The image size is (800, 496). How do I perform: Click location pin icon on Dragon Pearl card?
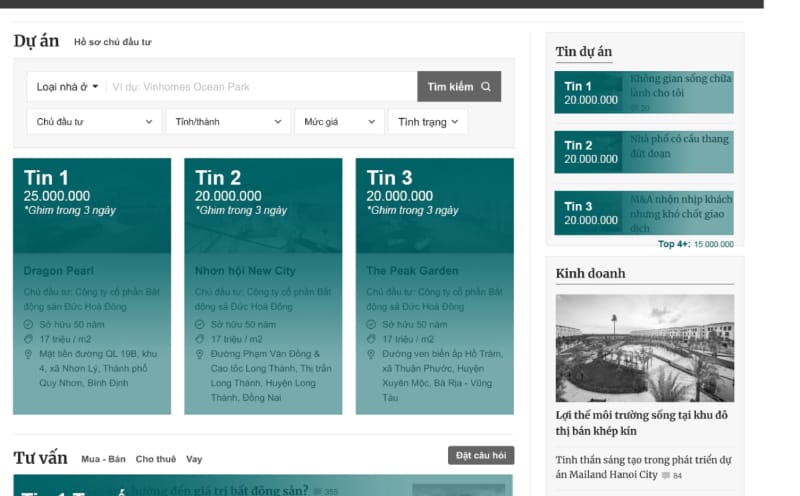coord(29,354)
